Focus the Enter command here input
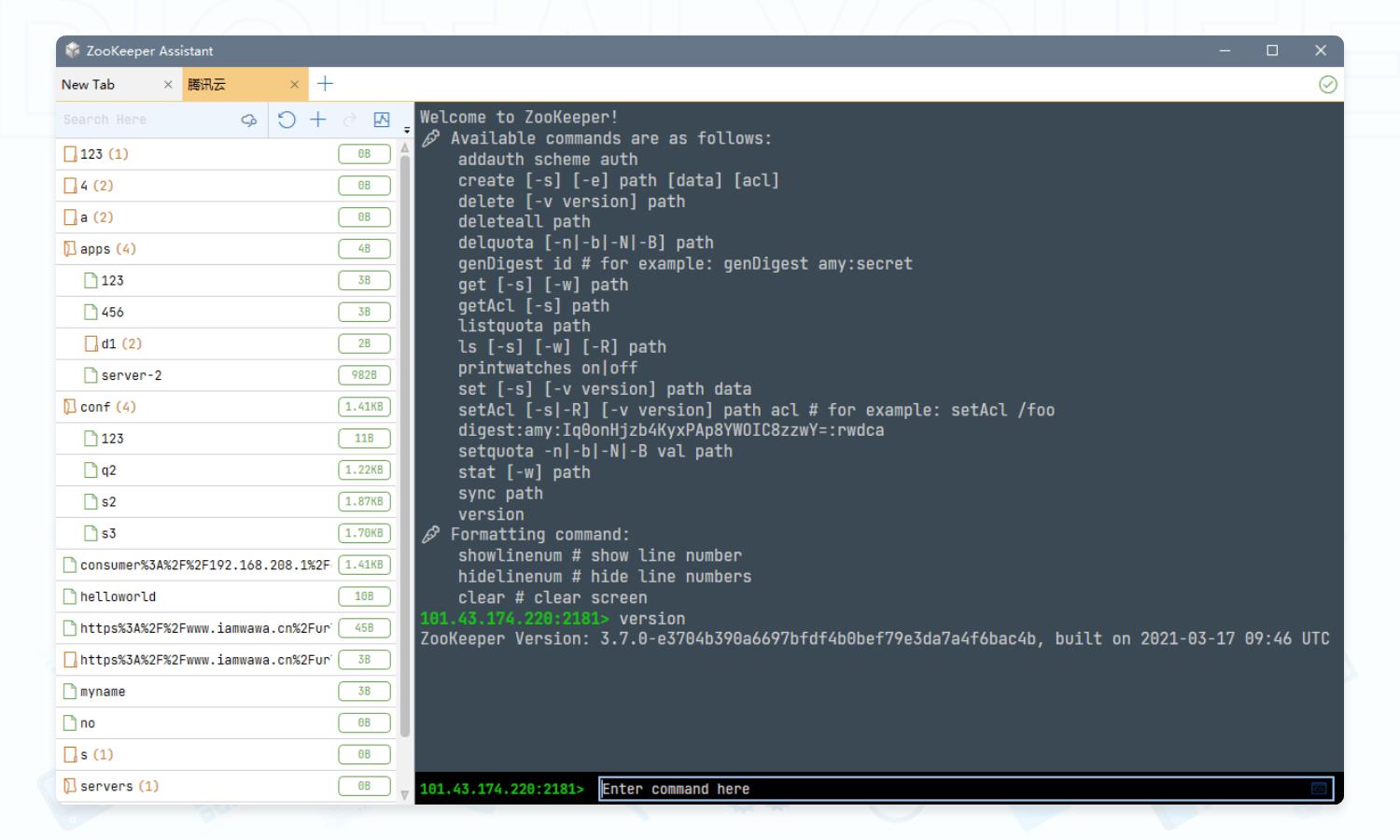This screenshot has height=840, width=1400. point(952,789)
